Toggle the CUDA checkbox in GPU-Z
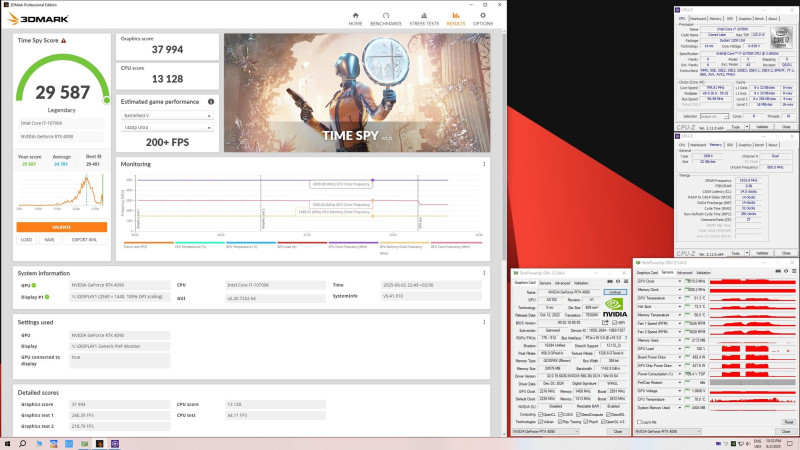Image resolution: width=800 pixels, height=450 pixels. [561, 414]
